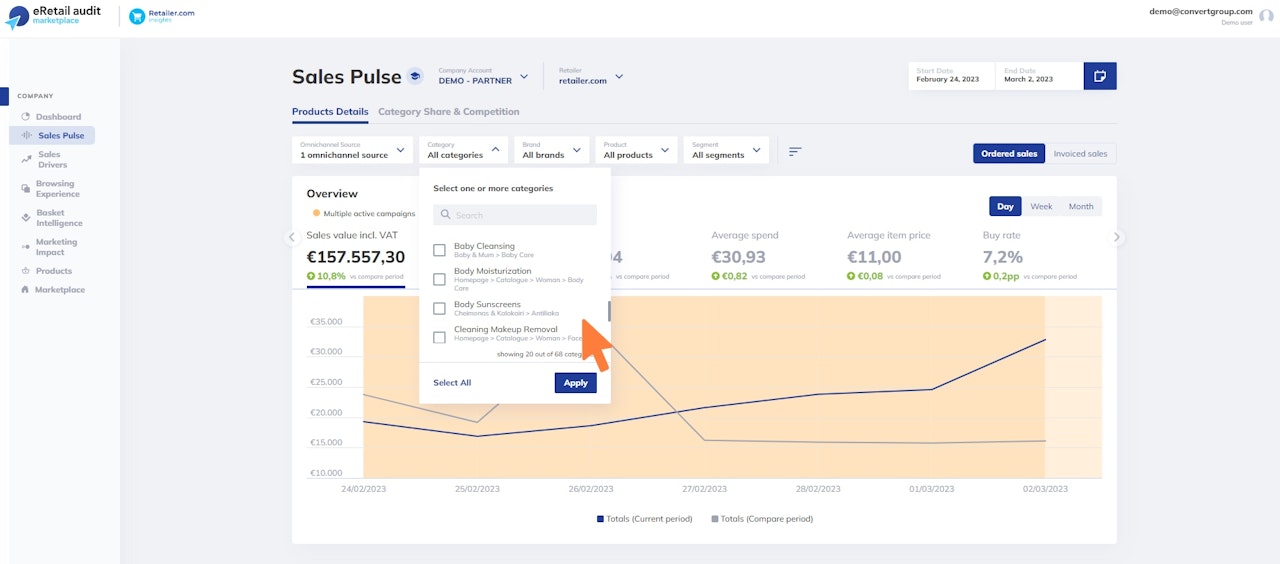Image resolution: width=1280 pixels, height=564 pixels.
Task: Click the graduation cap icon beside Sales Pulse
Action: point(415,77)
